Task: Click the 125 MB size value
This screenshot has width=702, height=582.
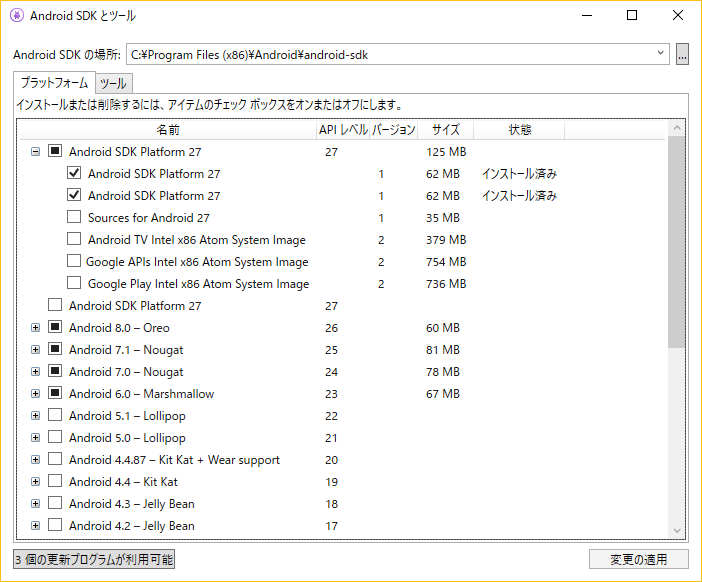Action: (446, 152)
